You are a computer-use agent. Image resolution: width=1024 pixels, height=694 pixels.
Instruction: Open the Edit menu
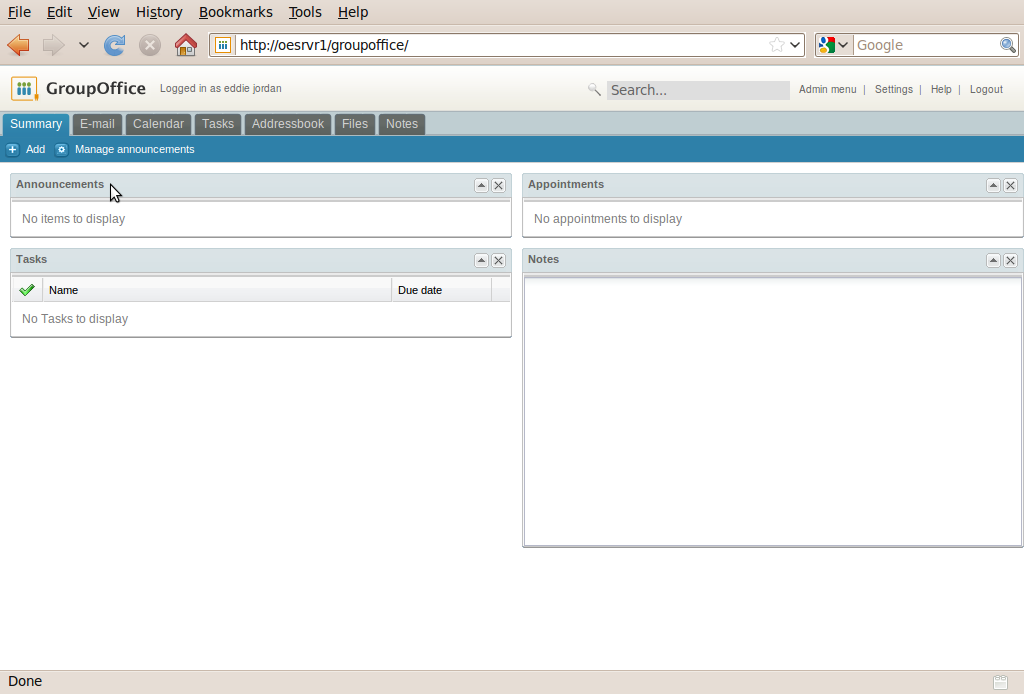coord(59,12)
